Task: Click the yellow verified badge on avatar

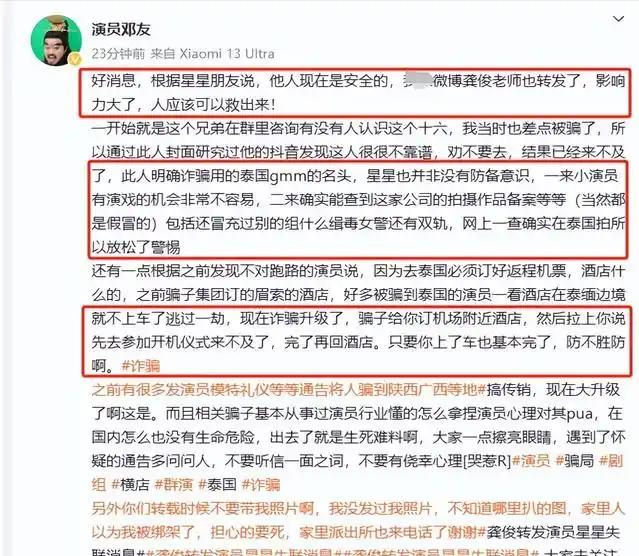Action: tap(74, 60)
